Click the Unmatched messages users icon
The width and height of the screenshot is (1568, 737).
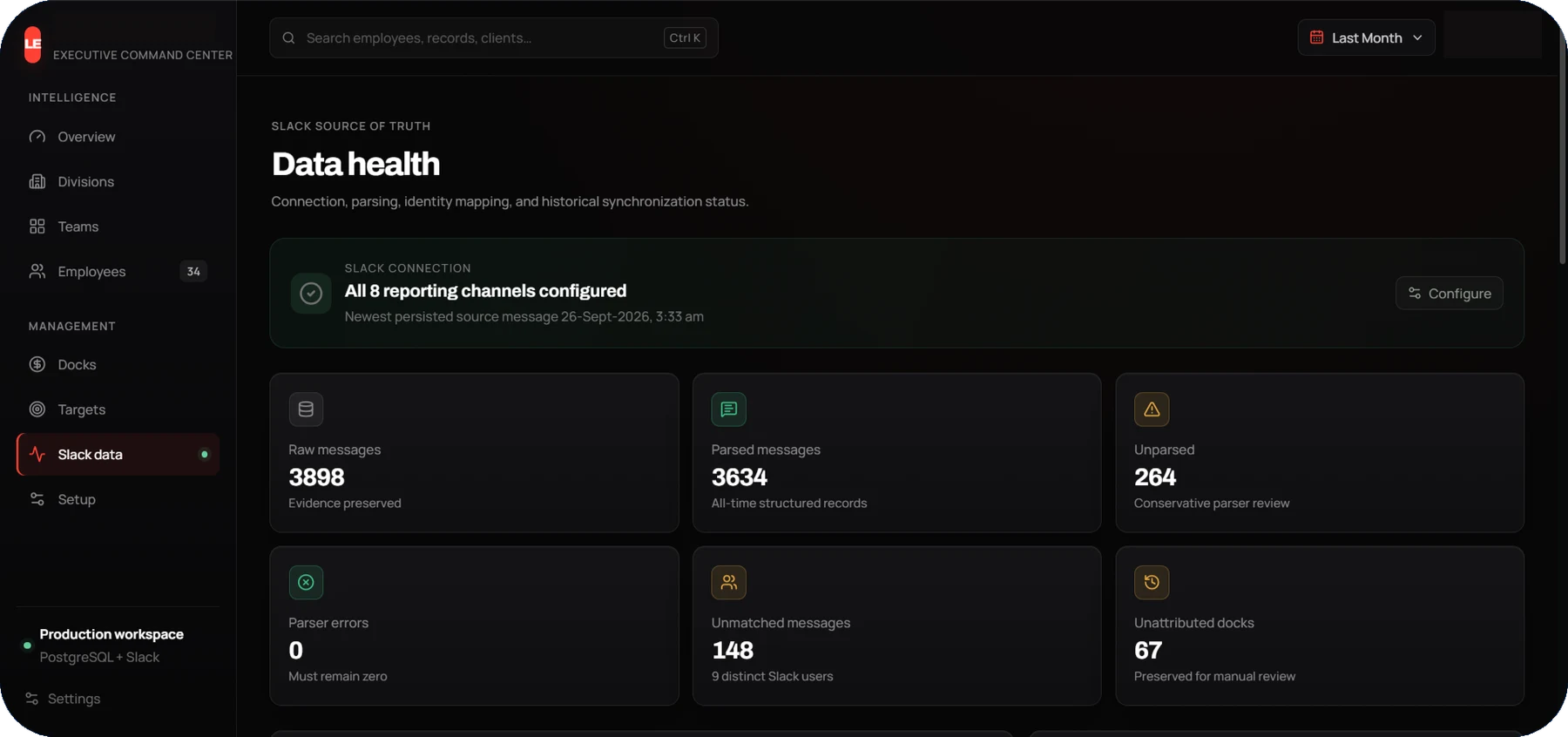(x=728, y=582)
